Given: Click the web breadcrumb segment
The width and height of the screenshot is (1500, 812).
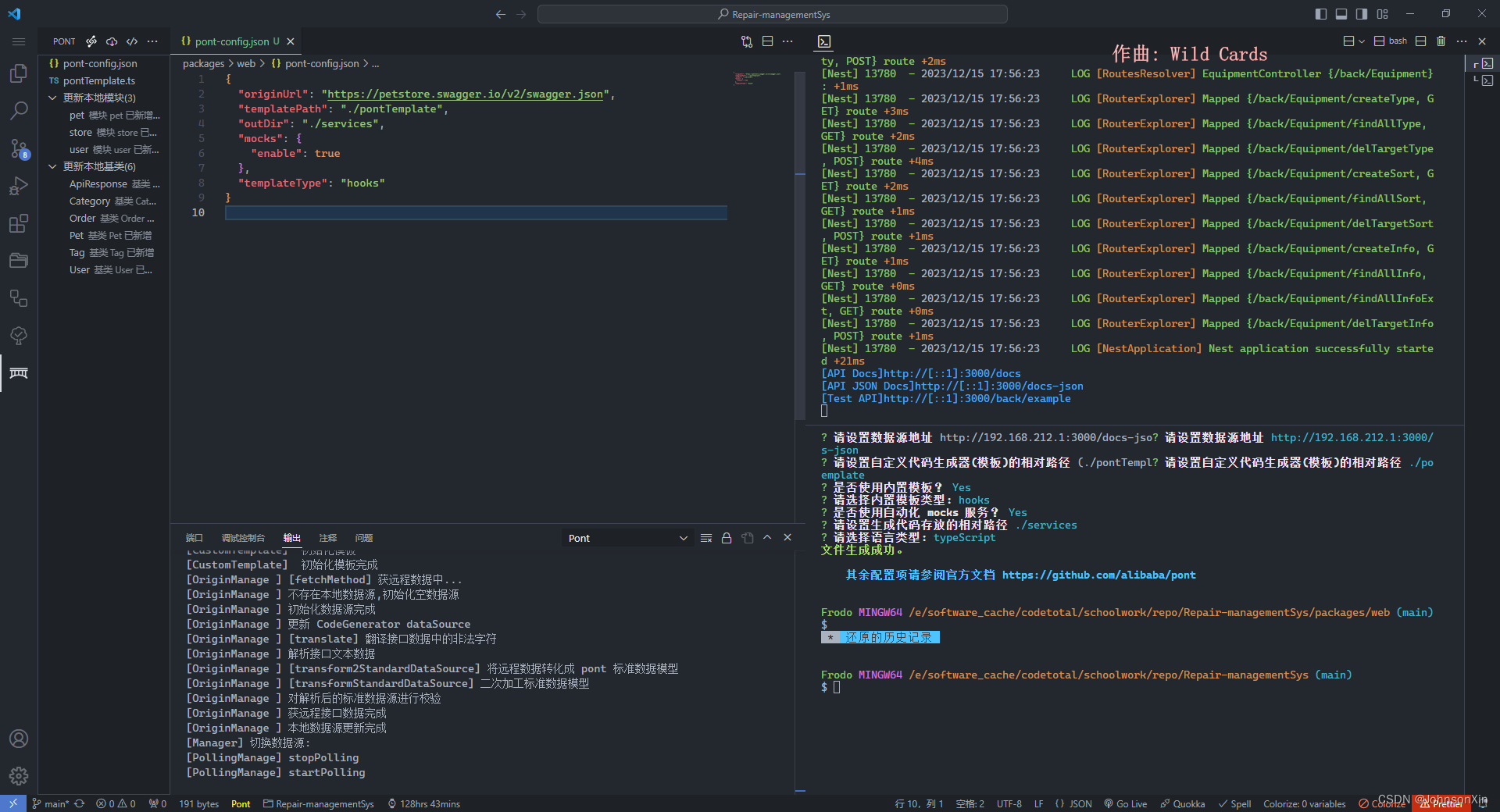Looking at the screenshot, I should [246, 63].
